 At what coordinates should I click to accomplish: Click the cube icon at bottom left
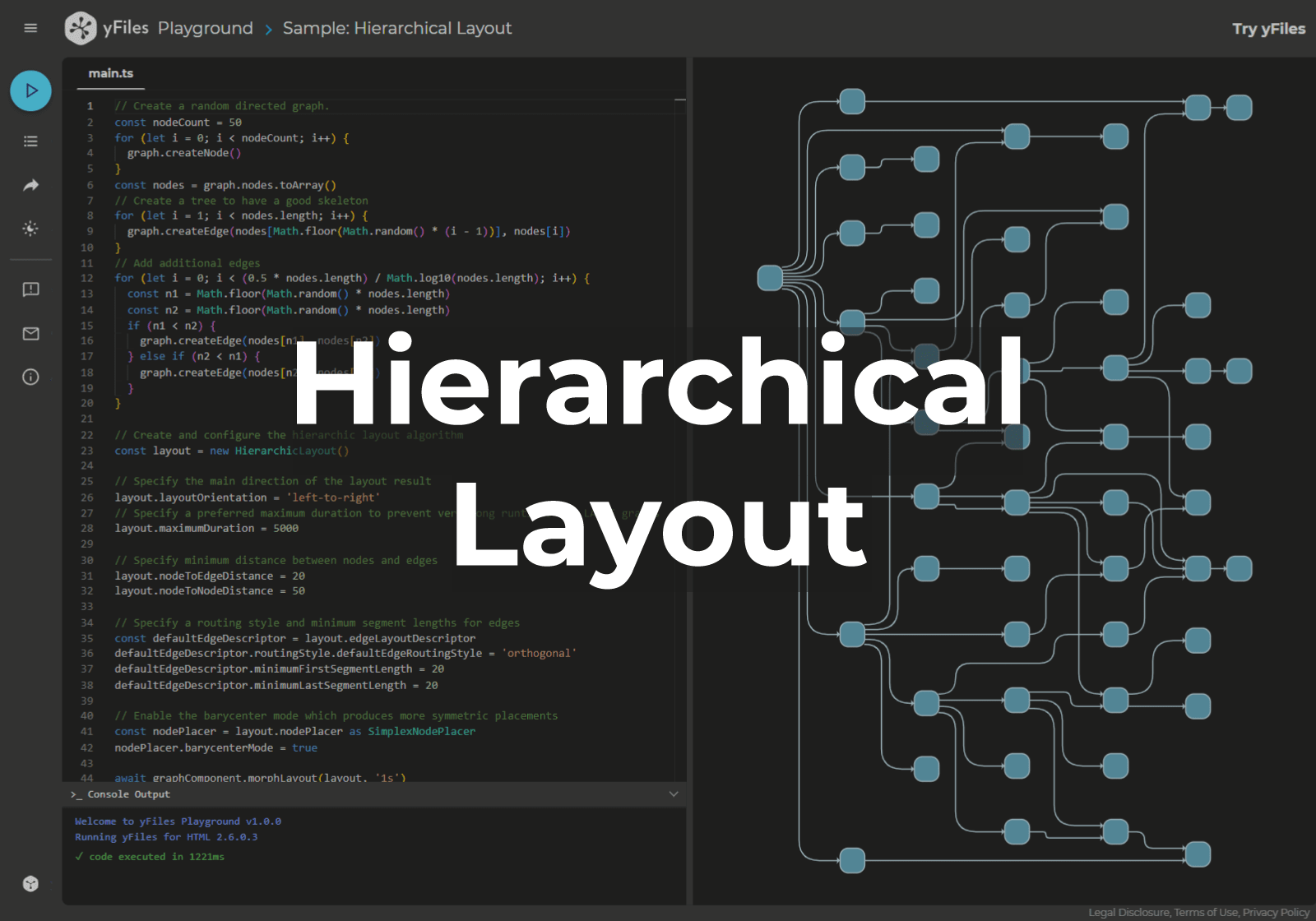pyautogui.click(x=30, y=884)
